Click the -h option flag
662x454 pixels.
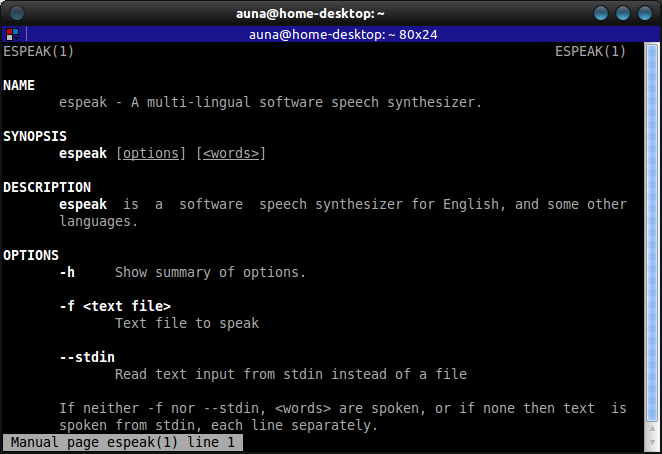(67, 272)
